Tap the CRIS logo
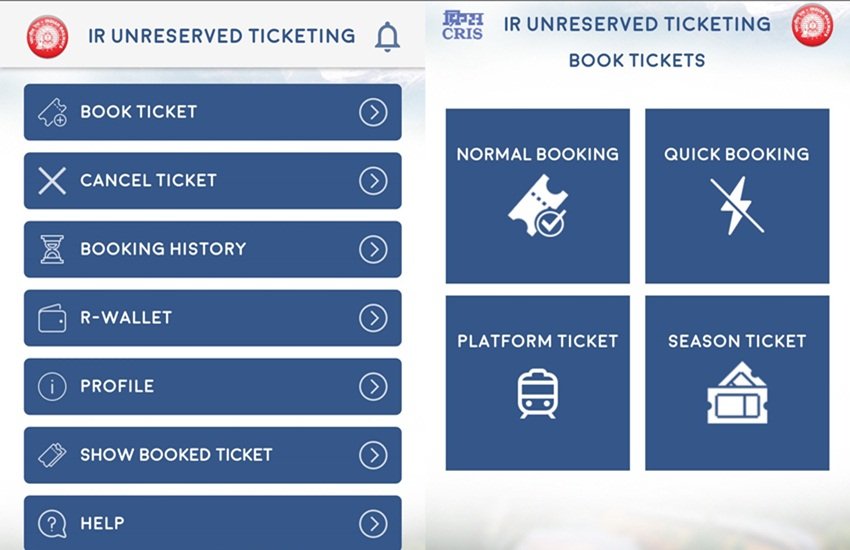 (462, 25)
